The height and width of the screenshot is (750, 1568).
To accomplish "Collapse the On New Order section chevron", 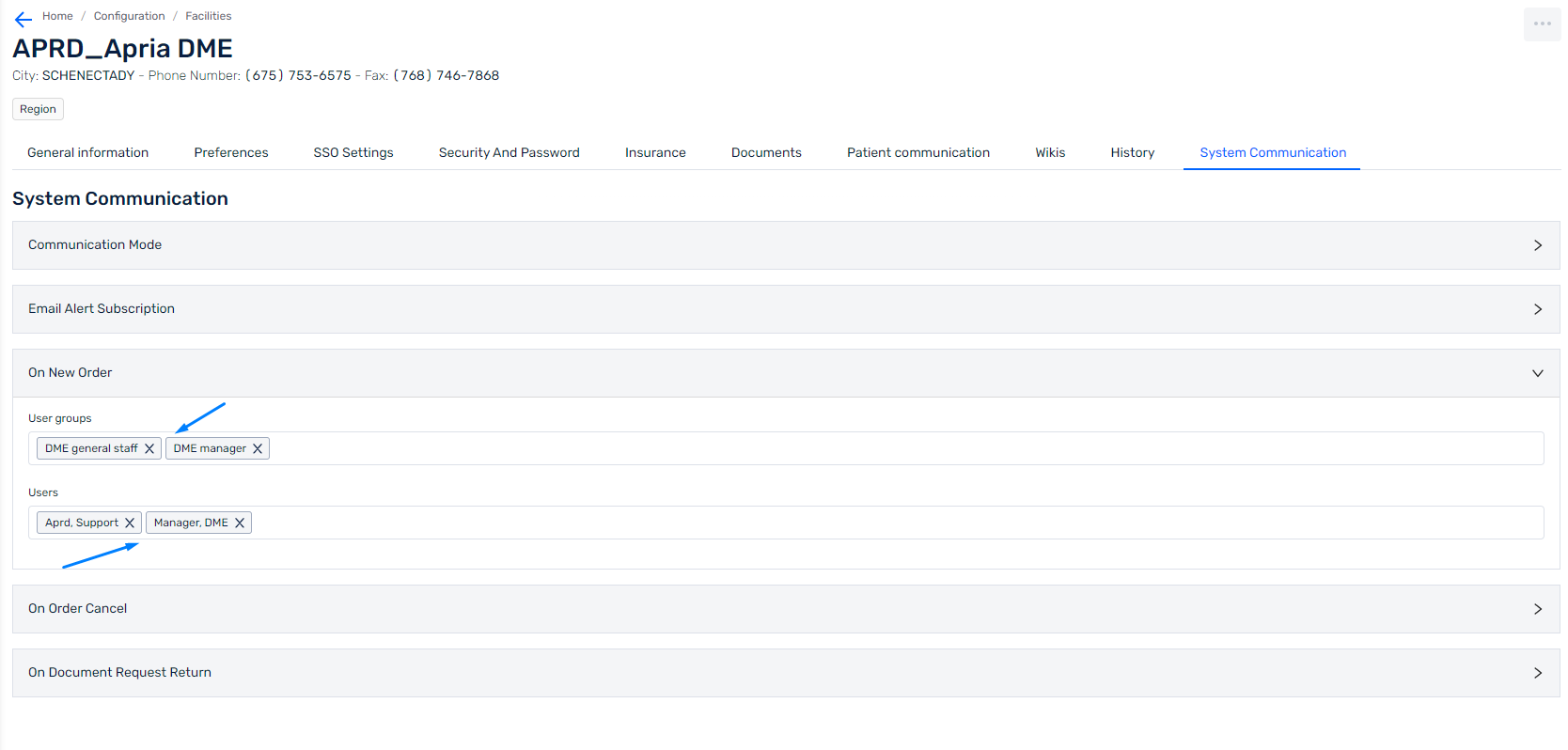I will (x=1538, y=373).
